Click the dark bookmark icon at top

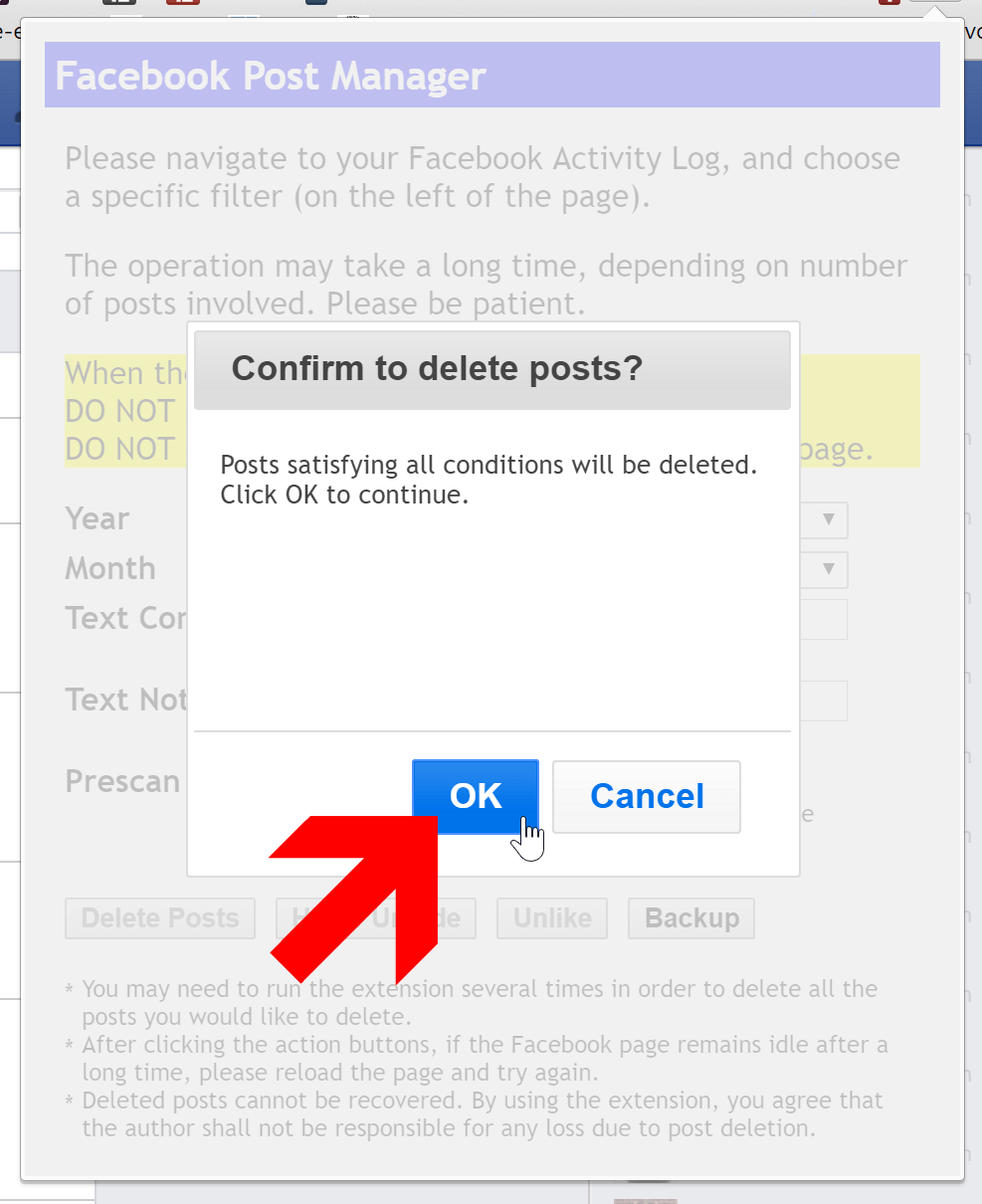pyautogui.click(x=119, y=3)
